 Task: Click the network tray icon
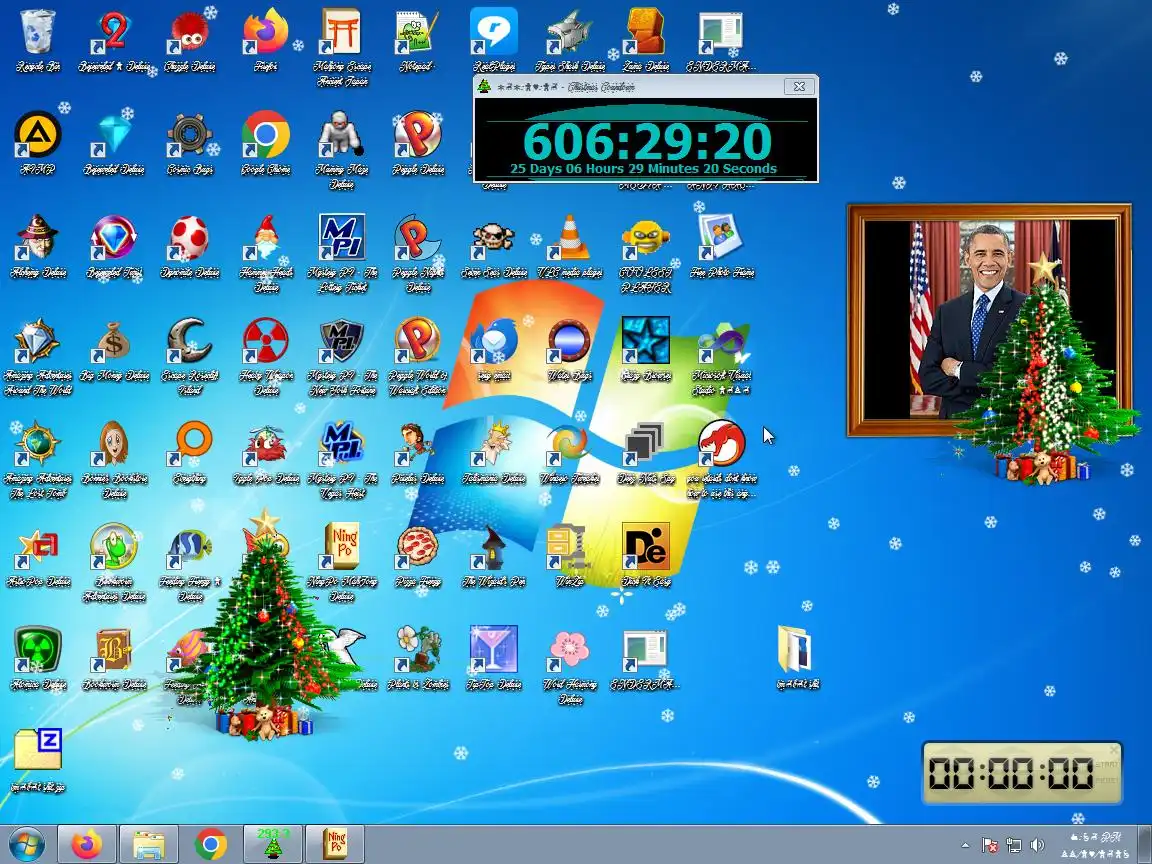pyautogui.click(x=1014, y=845)
